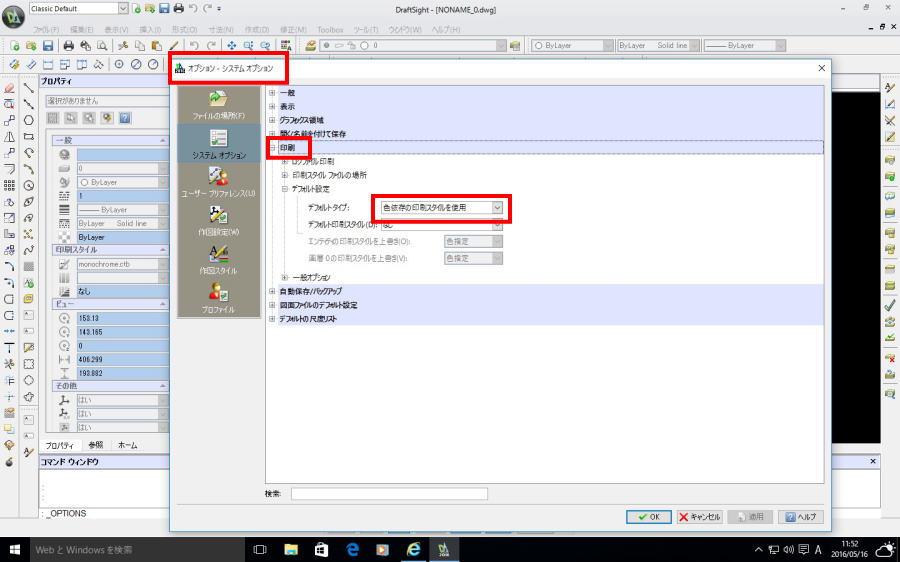Switch to 参照 tab in Properties panel

(x=96, y=445)
